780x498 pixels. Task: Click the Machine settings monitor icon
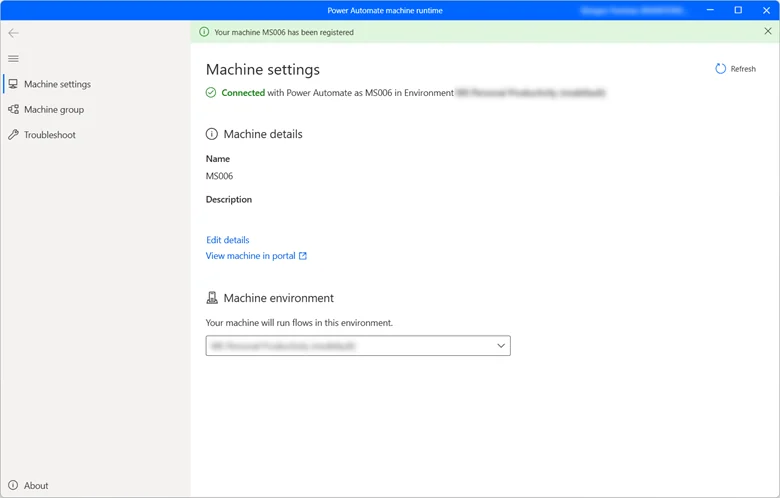point(13,84)
